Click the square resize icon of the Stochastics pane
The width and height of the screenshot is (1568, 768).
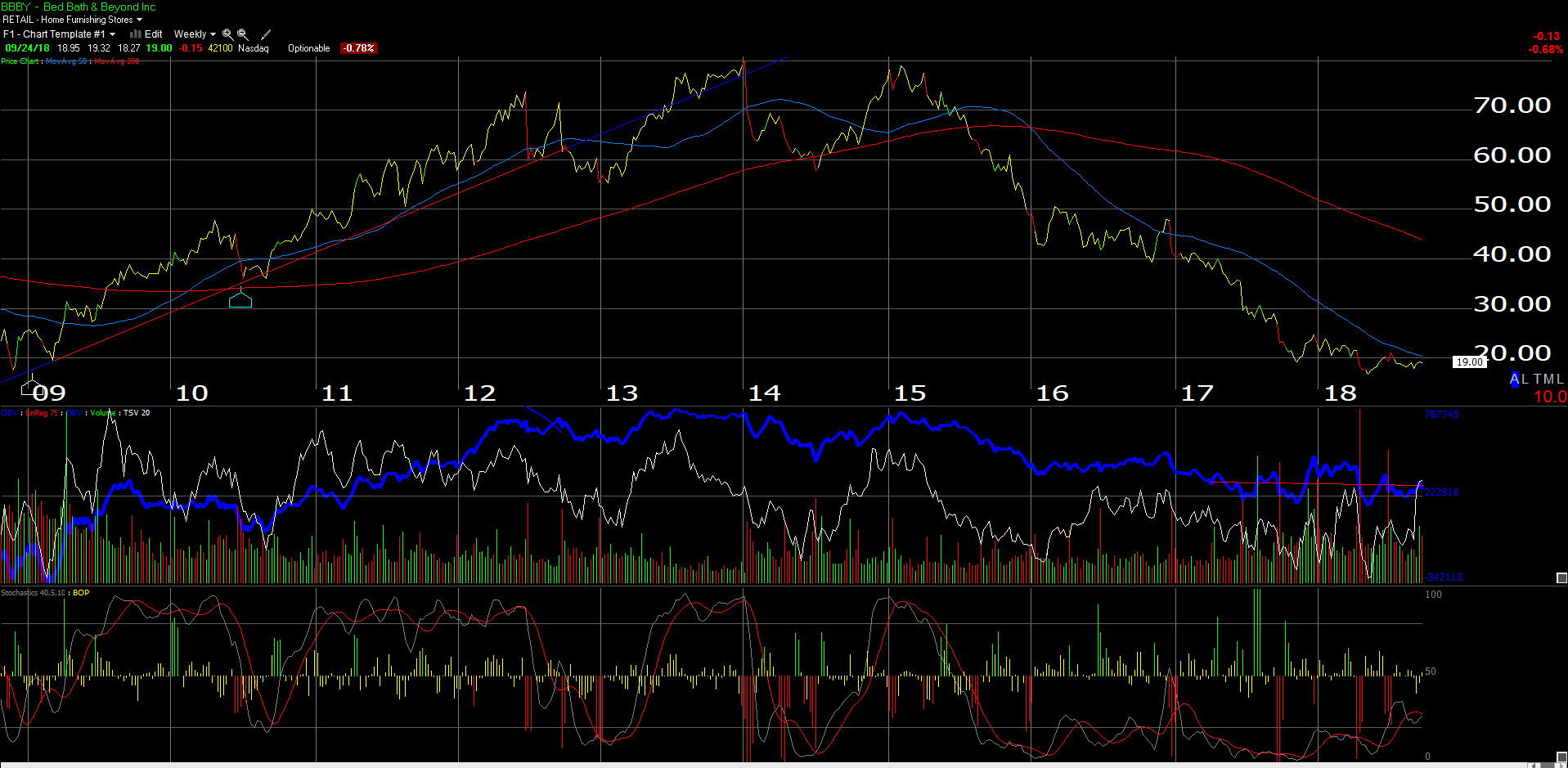click(1561, 757)
